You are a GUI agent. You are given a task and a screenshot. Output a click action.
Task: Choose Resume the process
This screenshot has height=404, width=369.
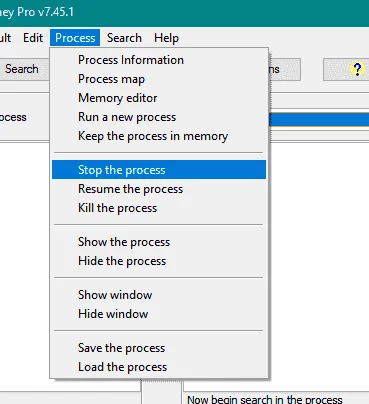click(159, 189)
